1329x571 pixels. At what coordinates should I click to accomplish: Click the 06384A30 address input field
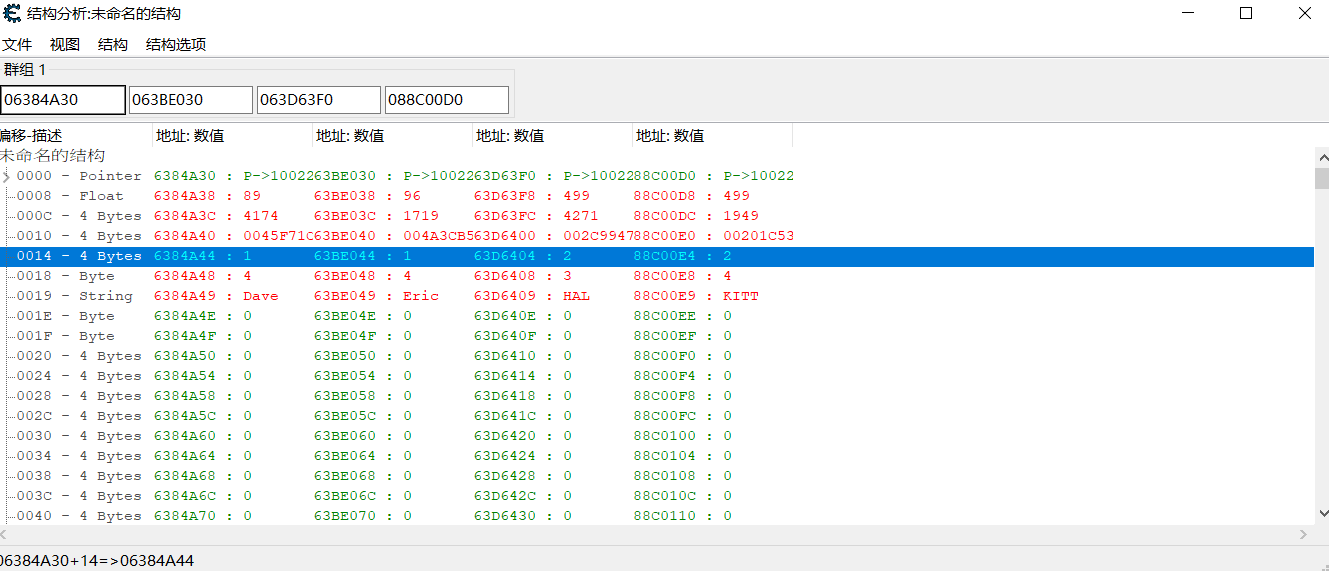click(63, 100)
